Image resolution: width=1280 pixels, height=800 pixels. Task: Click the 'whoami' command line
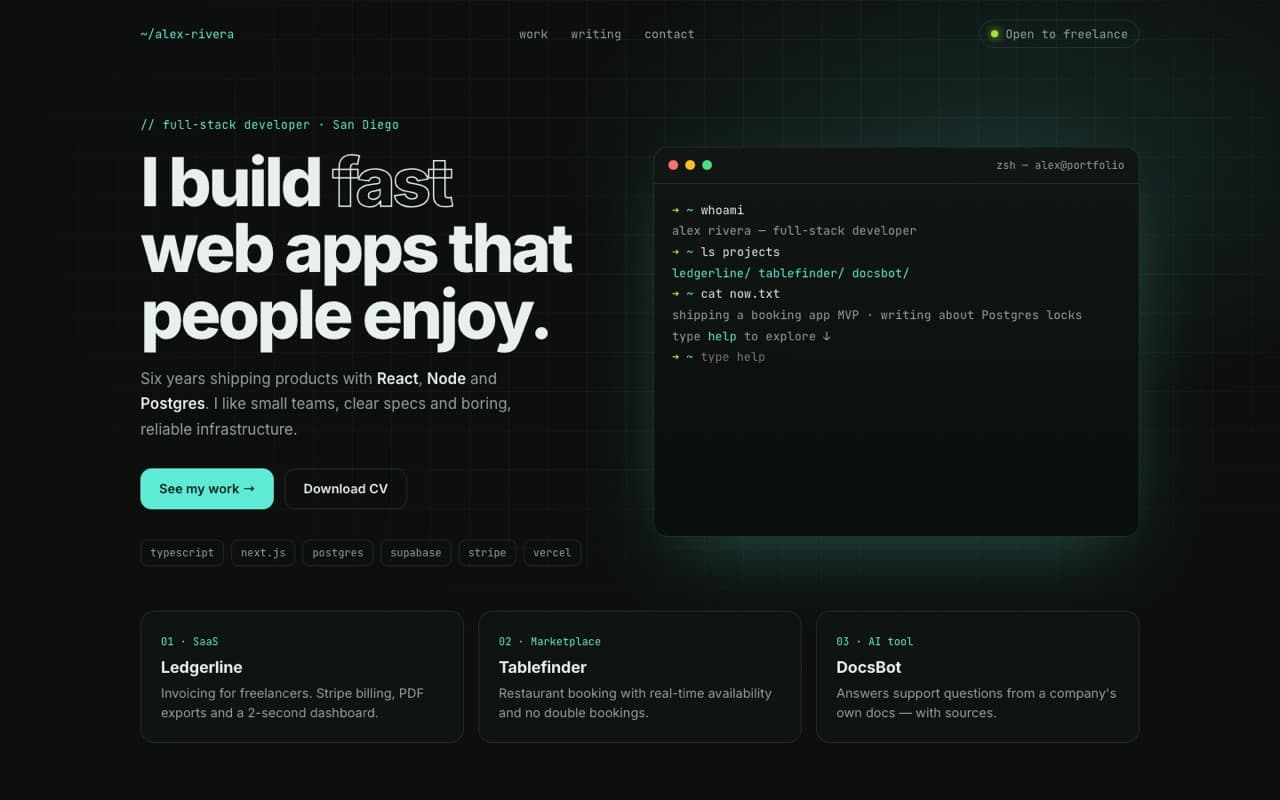(708, 210)
